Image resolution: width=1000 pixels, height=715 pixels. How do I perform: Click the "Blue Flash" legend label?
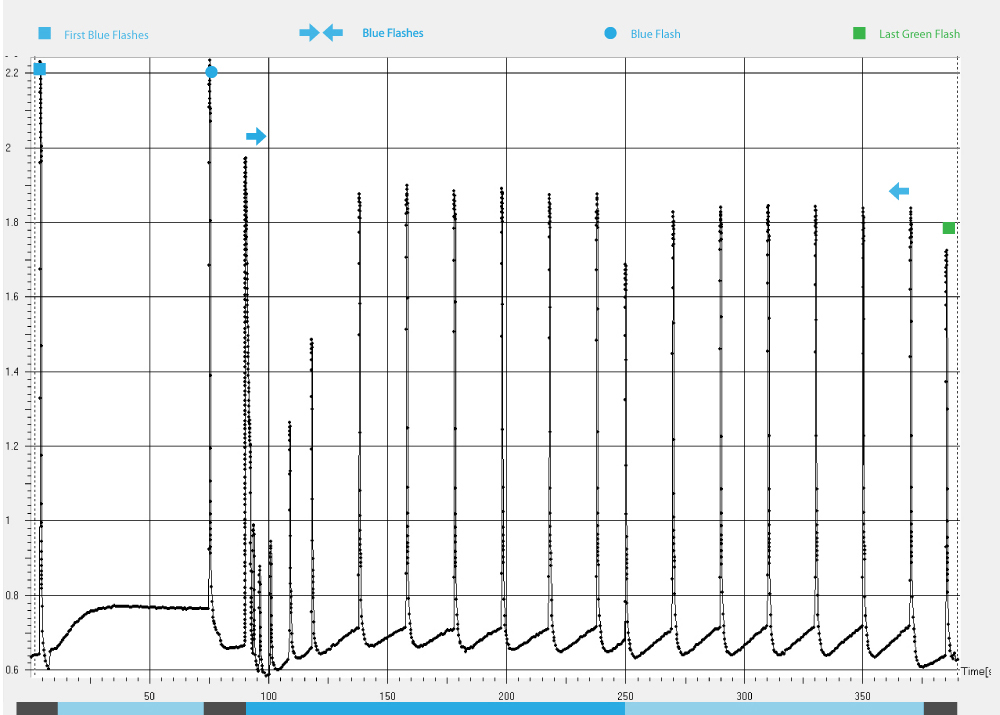point(655,34)
